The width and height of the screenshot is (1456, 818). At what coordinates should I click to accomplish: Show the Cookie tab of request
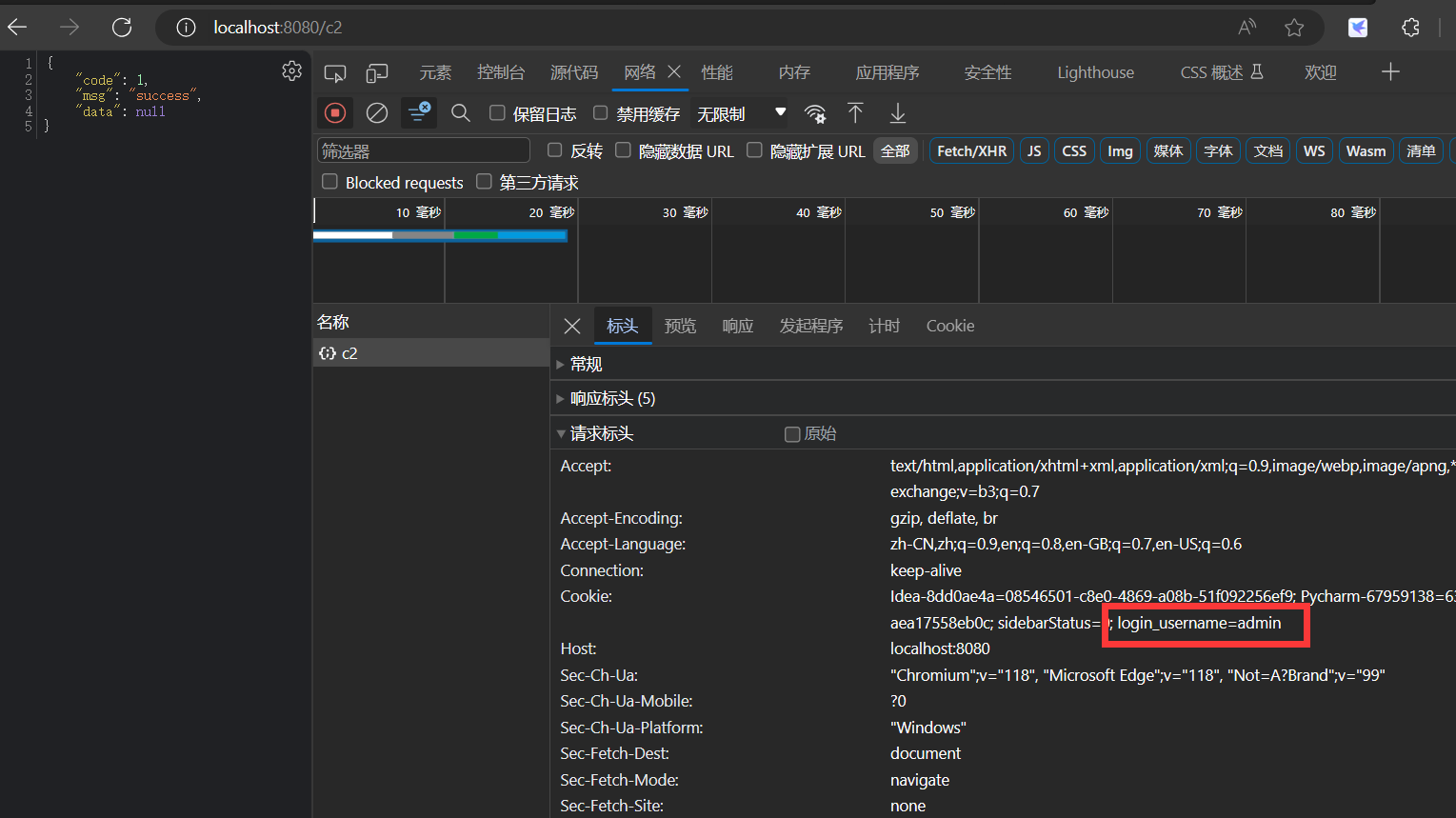pos(950,326)
